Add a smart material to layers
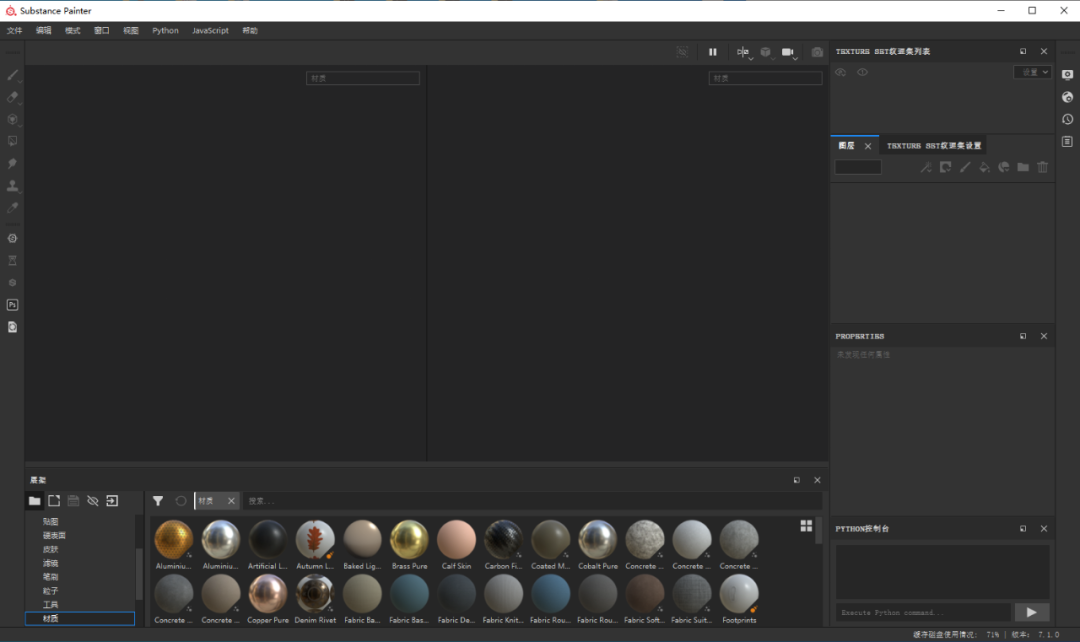This screenshot has width=1080, height=642. coord(1004,167)
